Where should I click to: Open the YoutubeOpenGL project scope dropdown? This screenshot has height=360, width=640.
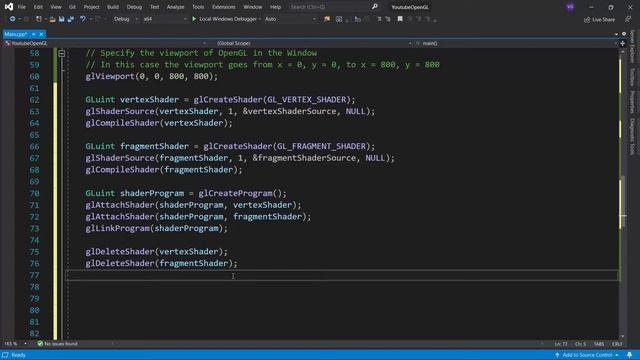click(104, 43)
